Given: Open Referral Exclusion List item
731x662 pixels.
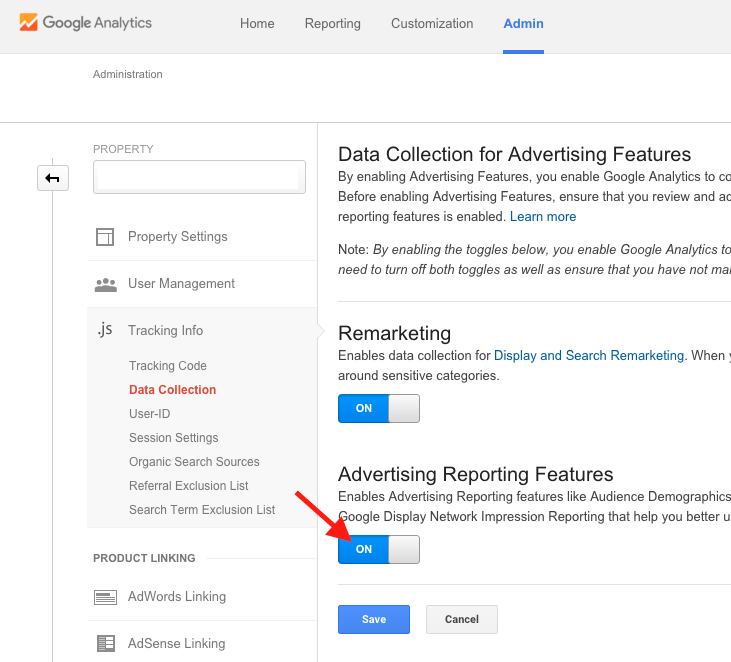Looking at the screenshot, I should [x=188, y=486].
